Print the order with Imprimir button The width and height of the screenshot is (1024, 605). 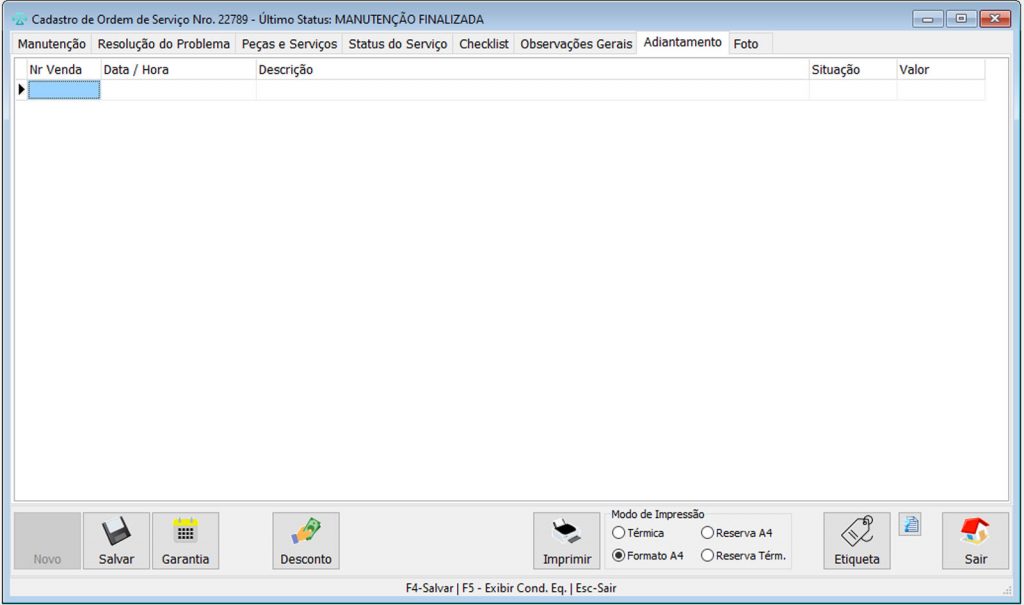566,541
